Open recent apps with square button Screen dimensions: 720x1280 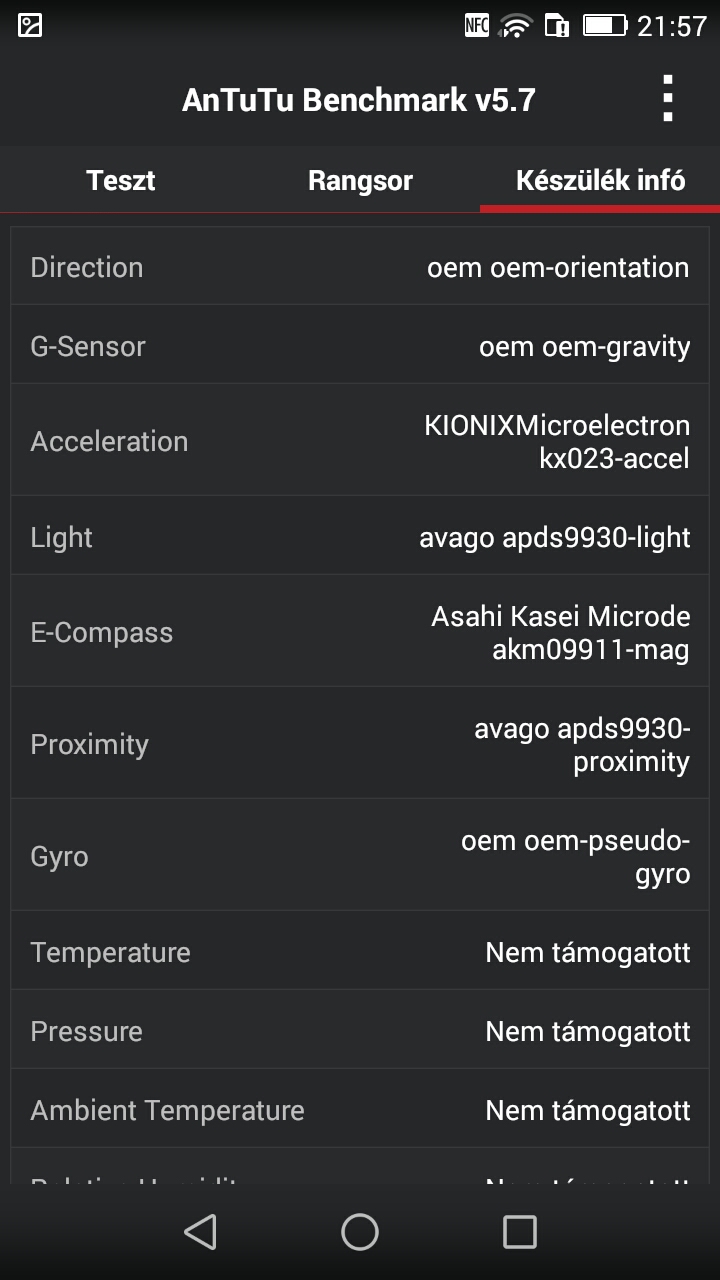click(x=519, y=1232)
